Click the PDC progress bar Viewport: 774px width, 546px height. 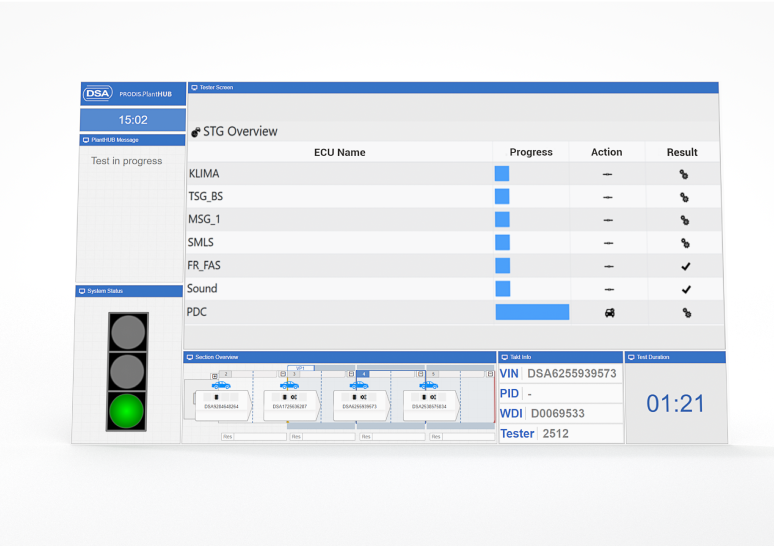coord(532,312)
